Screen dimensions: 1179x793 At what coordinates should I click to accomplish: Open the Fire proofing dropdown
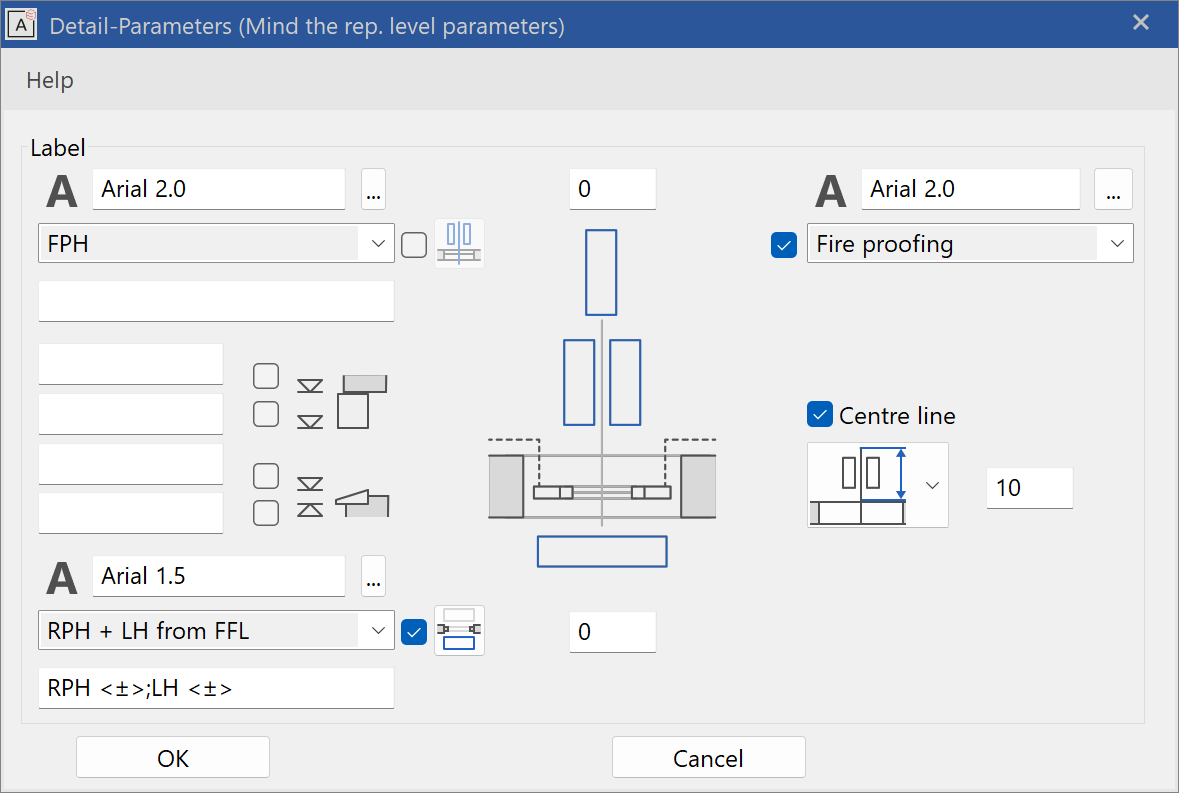[971, 244]
